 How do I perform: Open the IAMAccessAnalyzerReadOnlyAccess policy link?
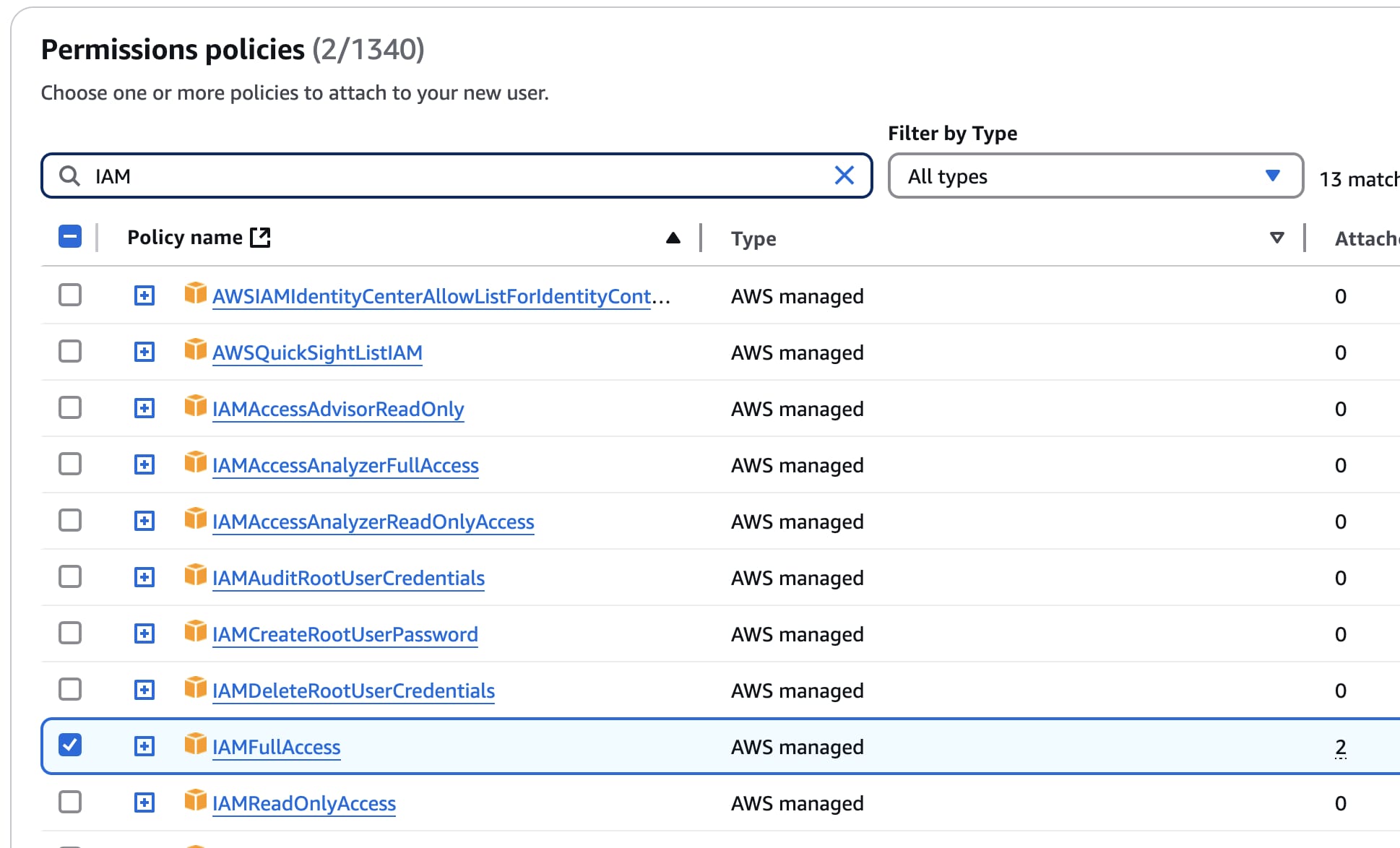point(373,522)
